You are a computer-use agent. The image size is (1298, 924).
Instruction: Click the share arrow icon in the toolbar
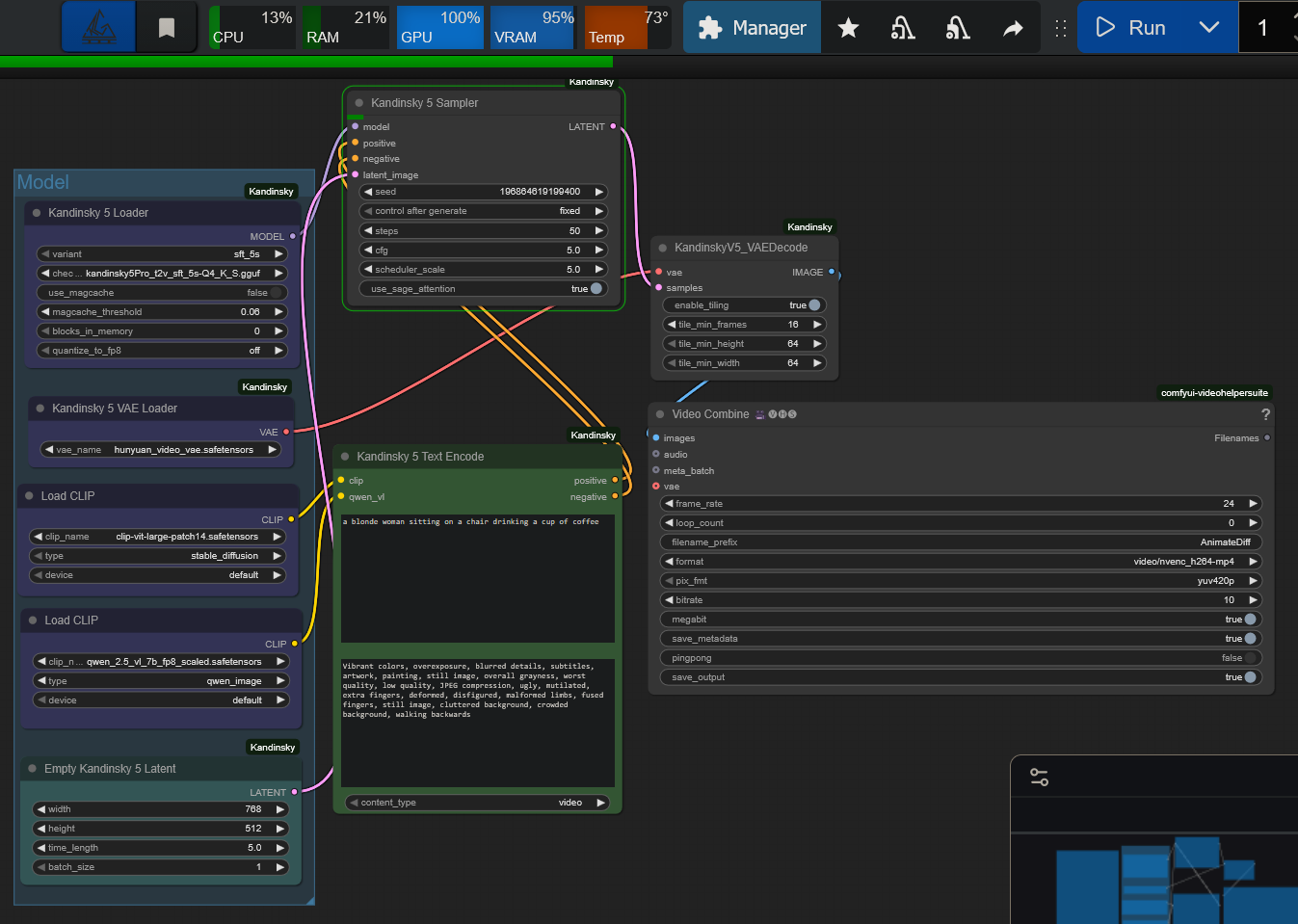1012,29
